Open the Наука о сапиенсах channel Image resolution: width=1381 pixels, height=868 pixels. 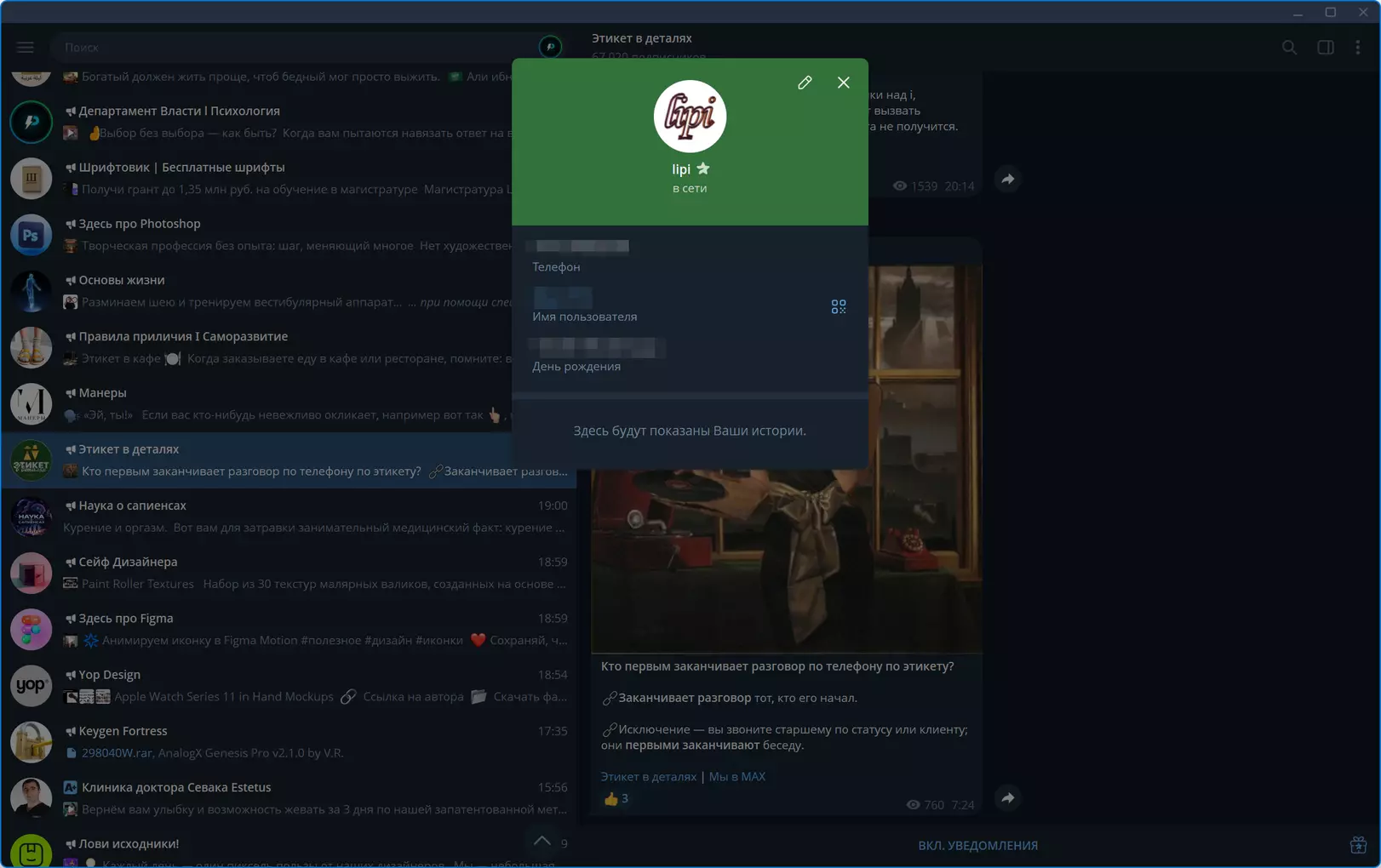coord(289,517)
